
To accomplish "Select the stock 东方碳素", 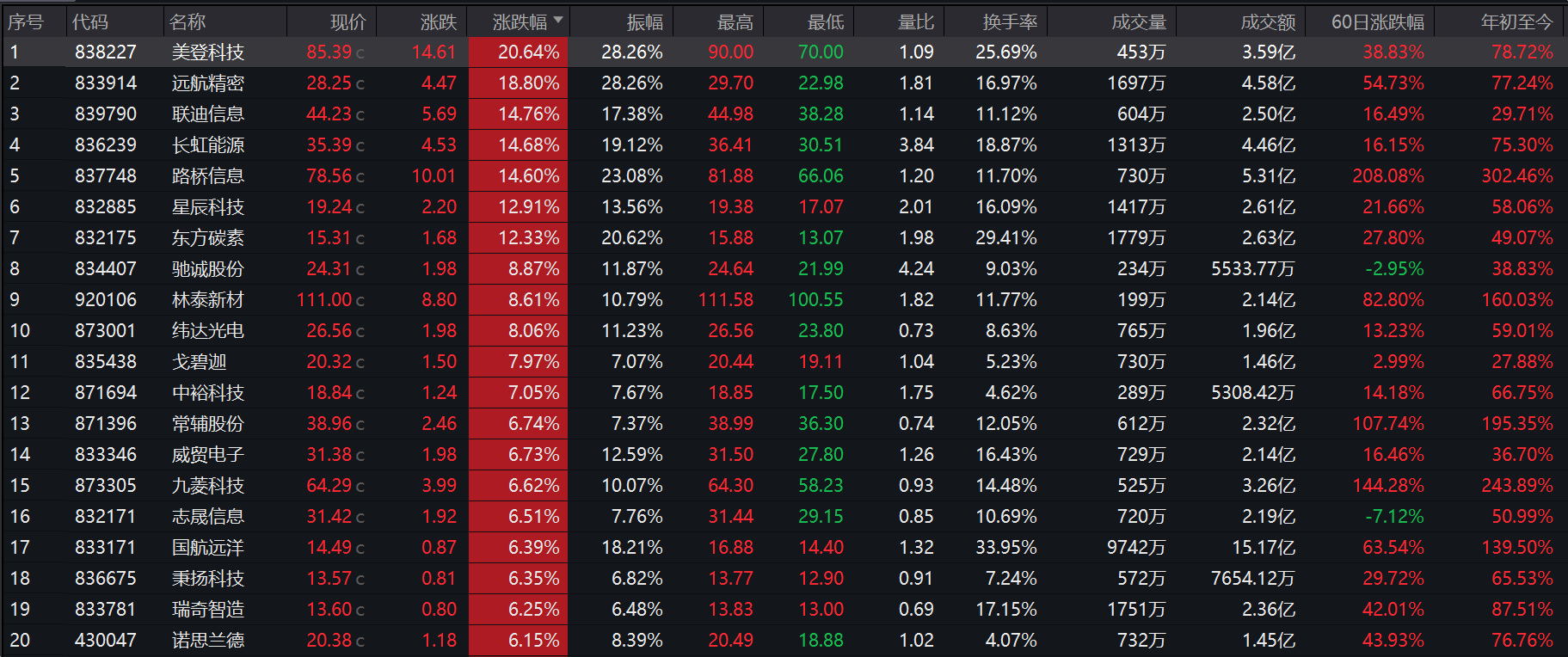I will [208, 238].
